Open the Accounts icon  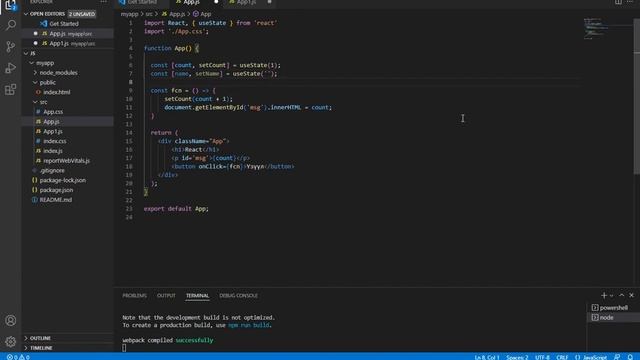[x=11, y=320]
